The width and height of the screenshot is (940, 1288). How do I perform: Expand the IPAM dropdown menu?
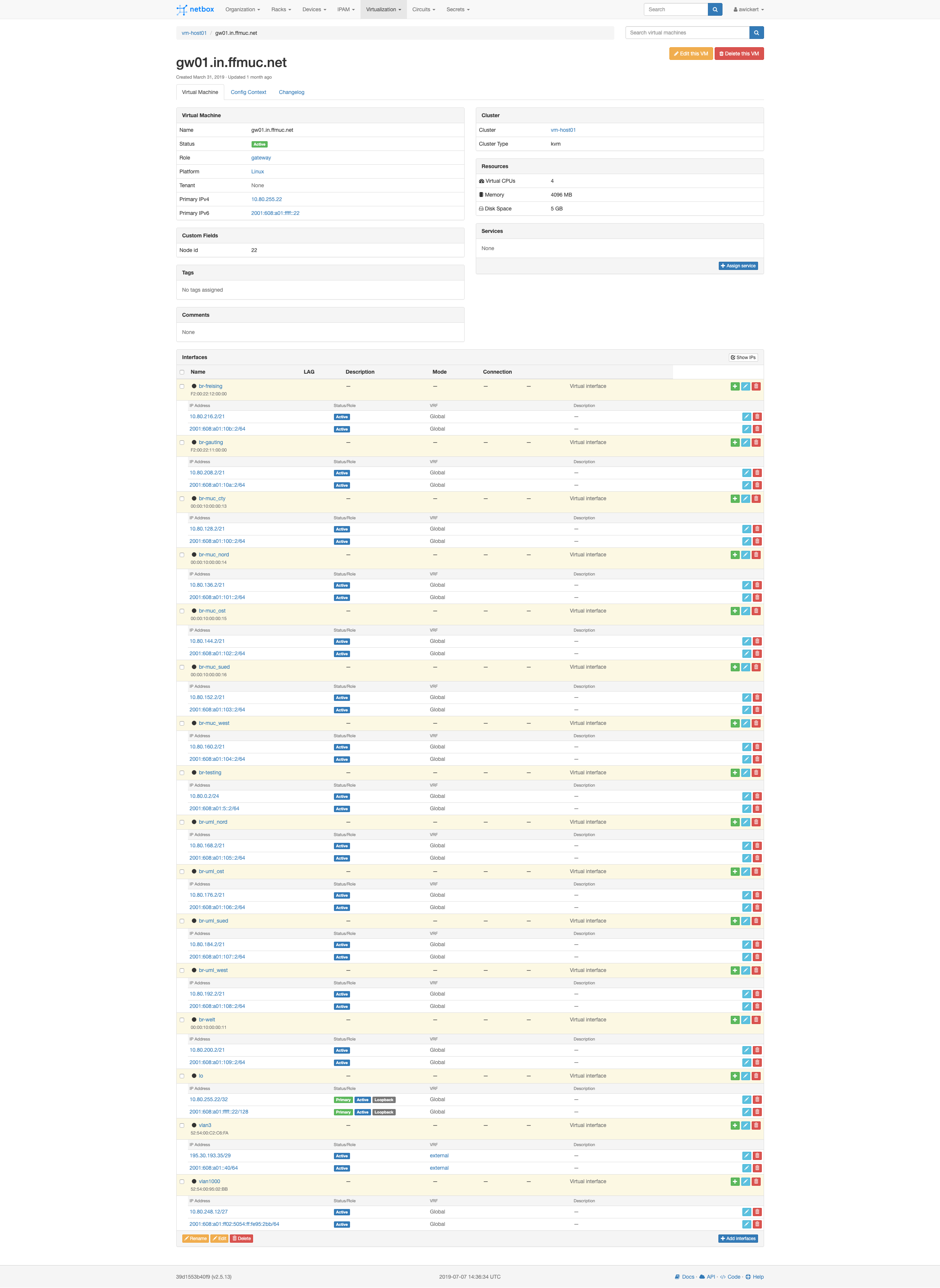pyautogui.click(x=346, y=10)
